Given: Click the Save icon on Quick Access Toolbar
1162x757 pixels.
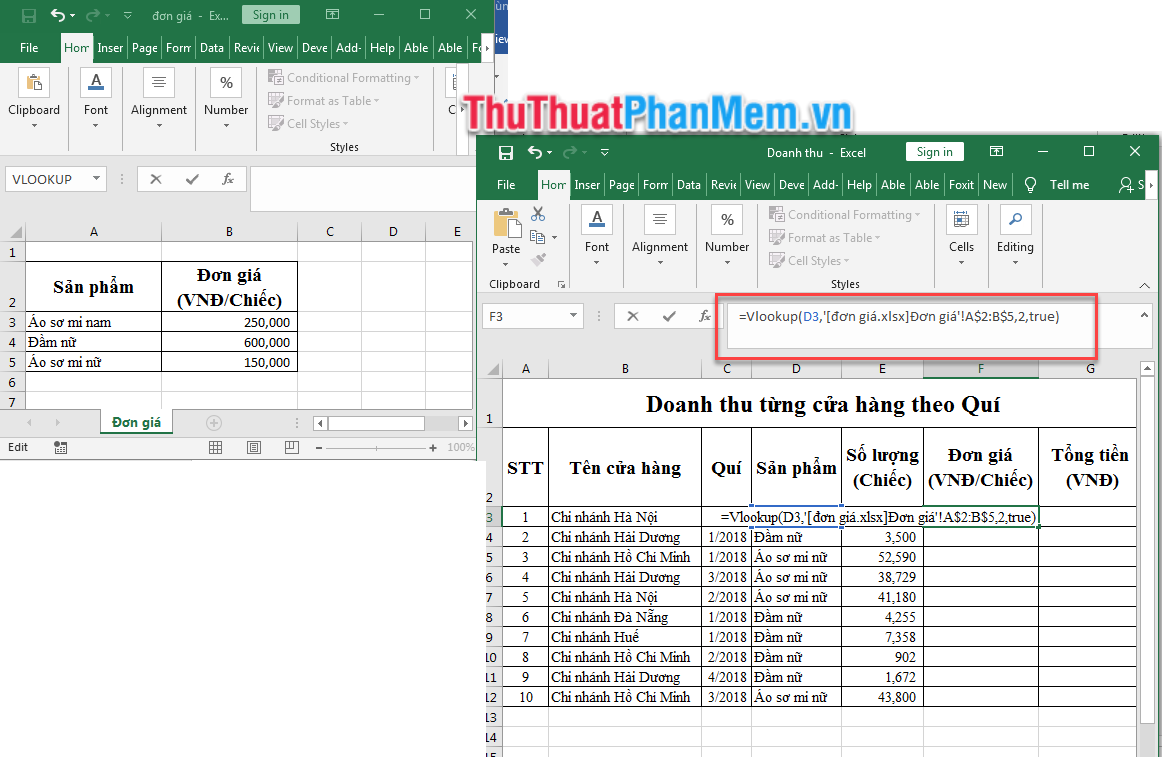Looking at the screenshot, I should point(505,151).
